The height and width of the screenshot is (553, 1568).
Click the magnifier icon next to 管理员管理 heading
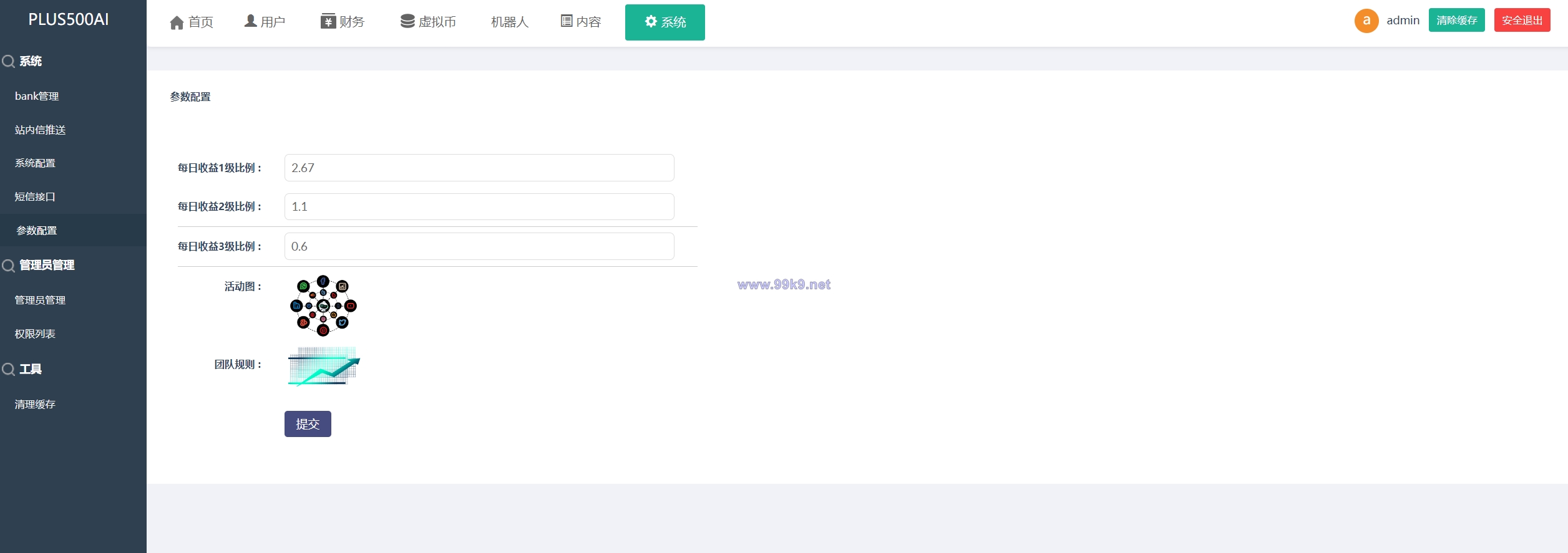(9, 266)
